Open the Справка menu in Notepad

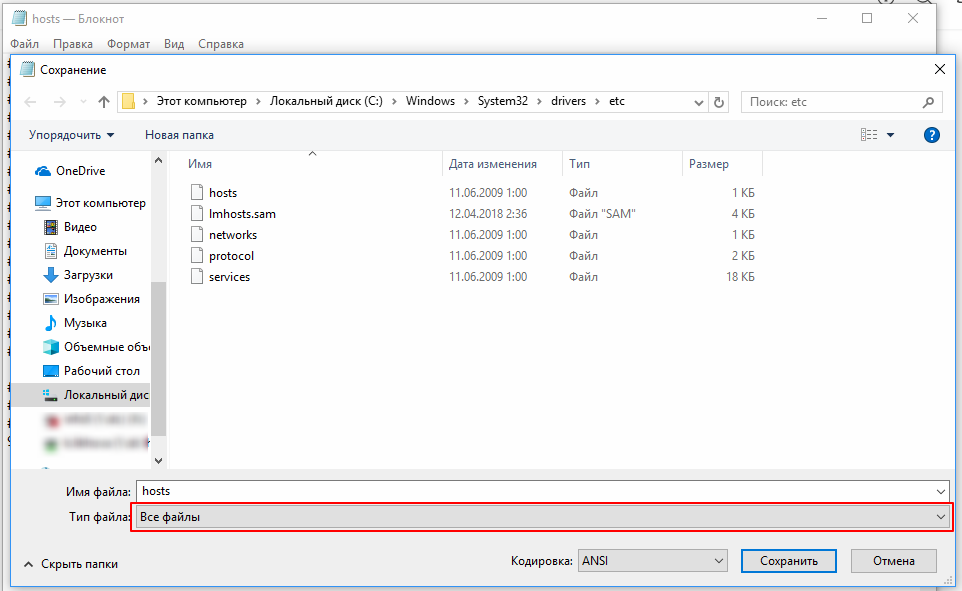click(221, 44)
